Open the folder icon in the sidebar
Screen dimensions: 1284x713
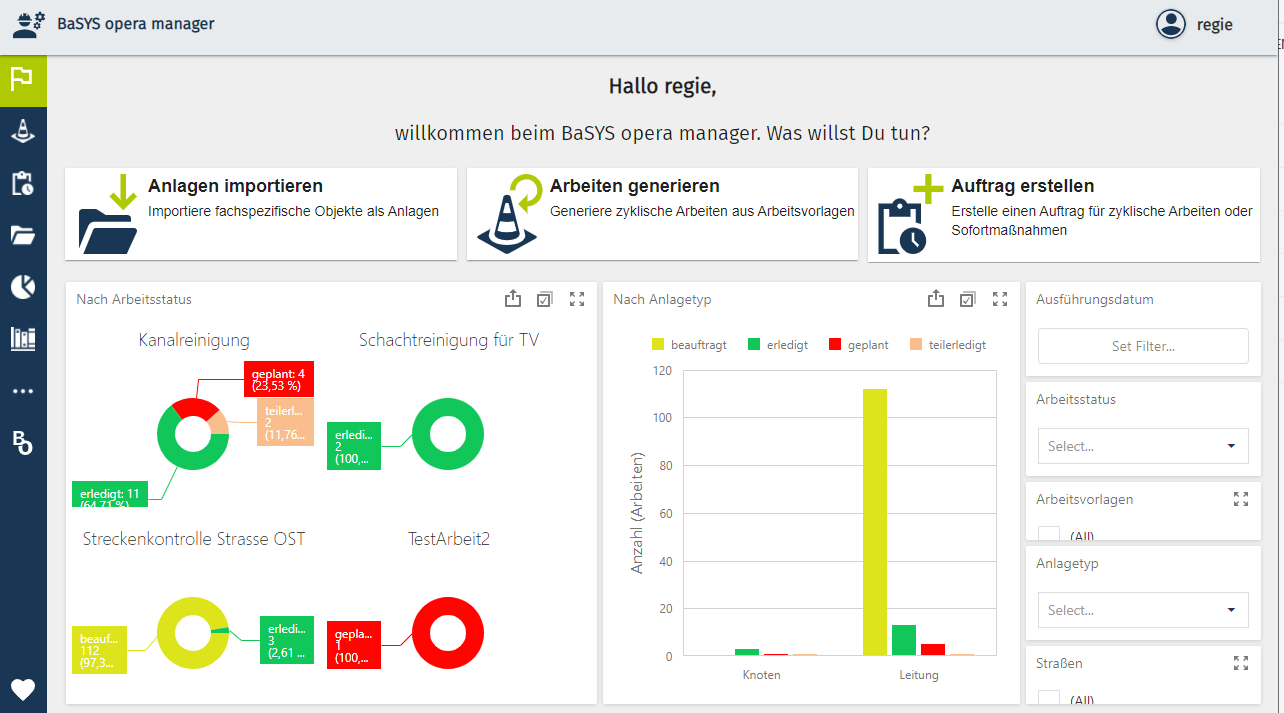click(x=23, y=235)
